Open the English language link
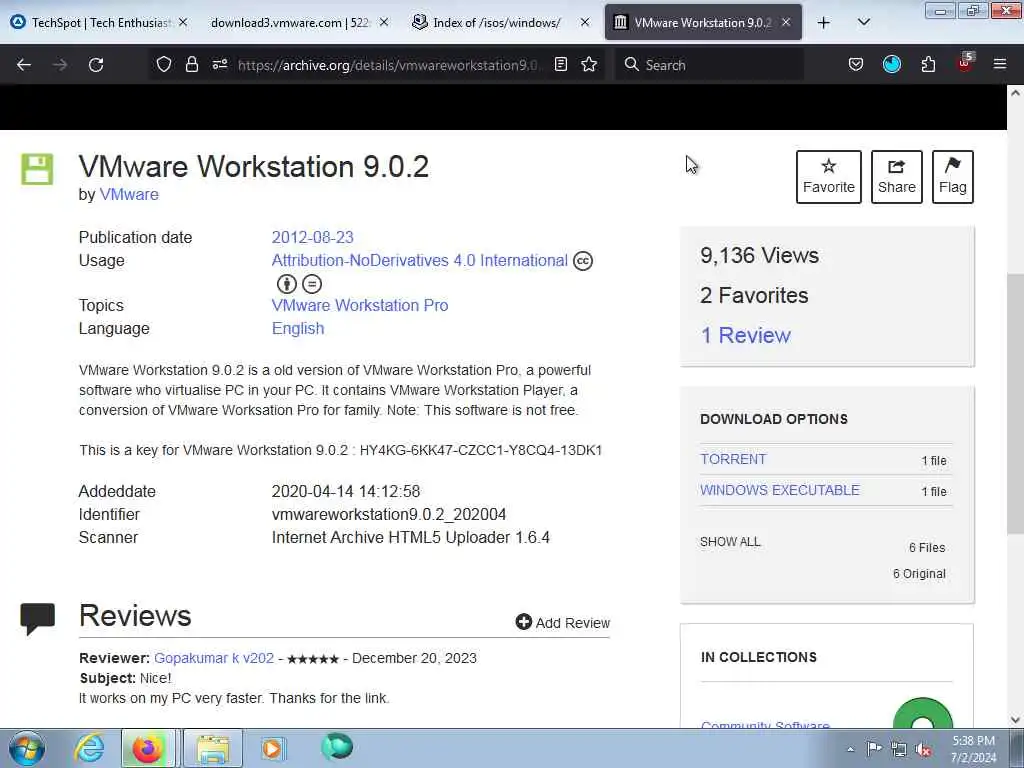 pos(298,328)
